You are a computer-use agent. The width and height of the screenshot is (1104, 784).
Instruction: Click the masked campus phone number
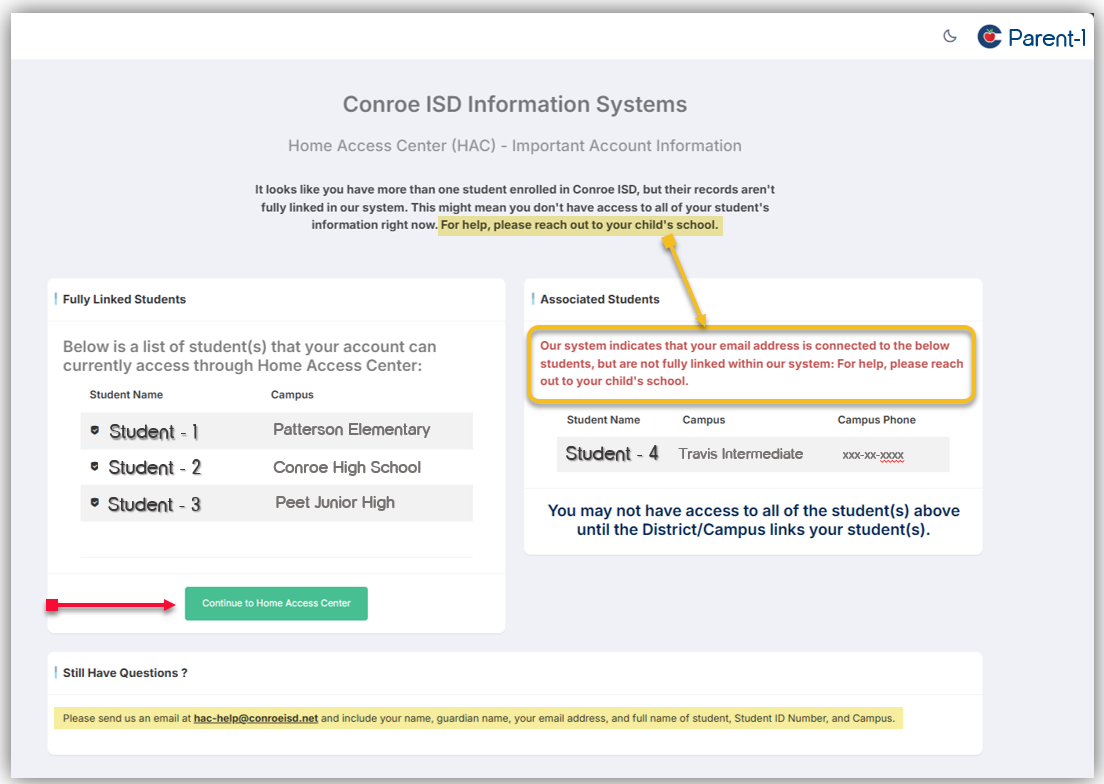[x=873, y=455]
